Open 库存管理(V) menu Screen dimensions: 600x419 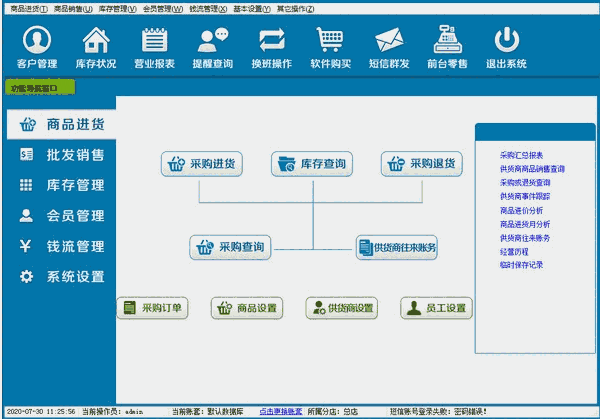pos(117,8)
